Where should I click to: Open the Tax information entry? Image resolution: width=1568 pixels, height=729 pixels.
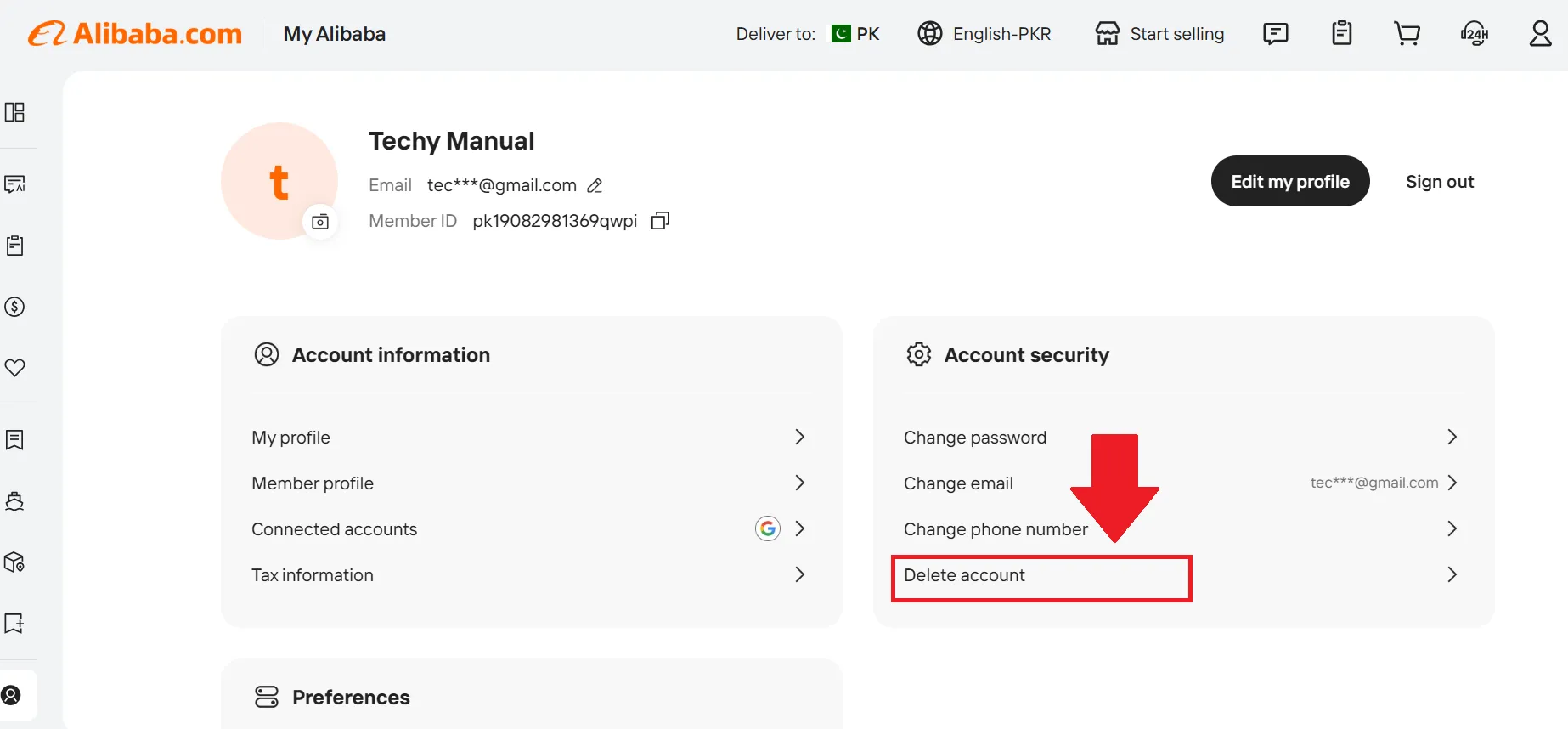pos(531,574)
